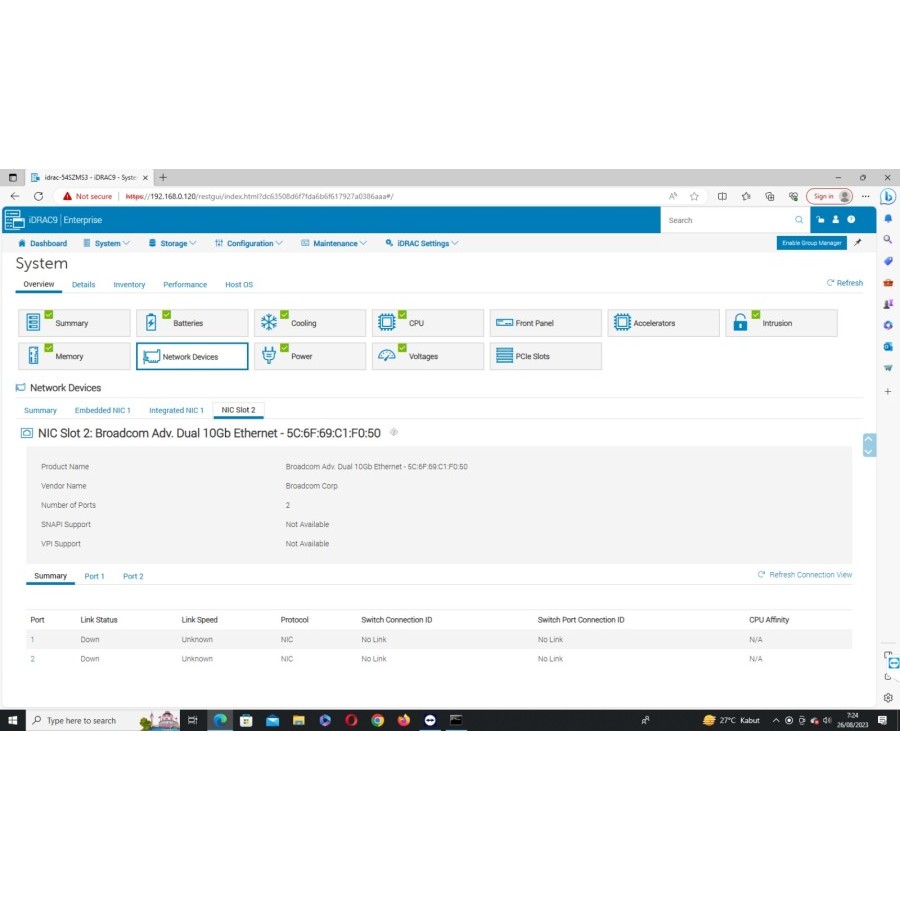Open the notification center icon

coord(883,720)
